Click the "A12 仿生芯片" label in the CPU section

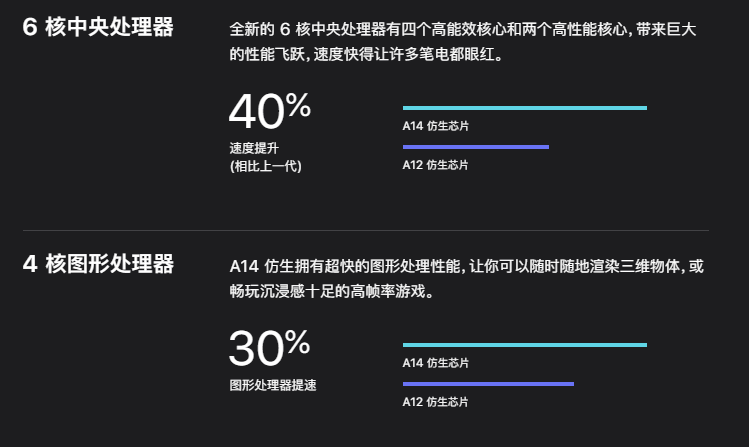coord(435,165)
